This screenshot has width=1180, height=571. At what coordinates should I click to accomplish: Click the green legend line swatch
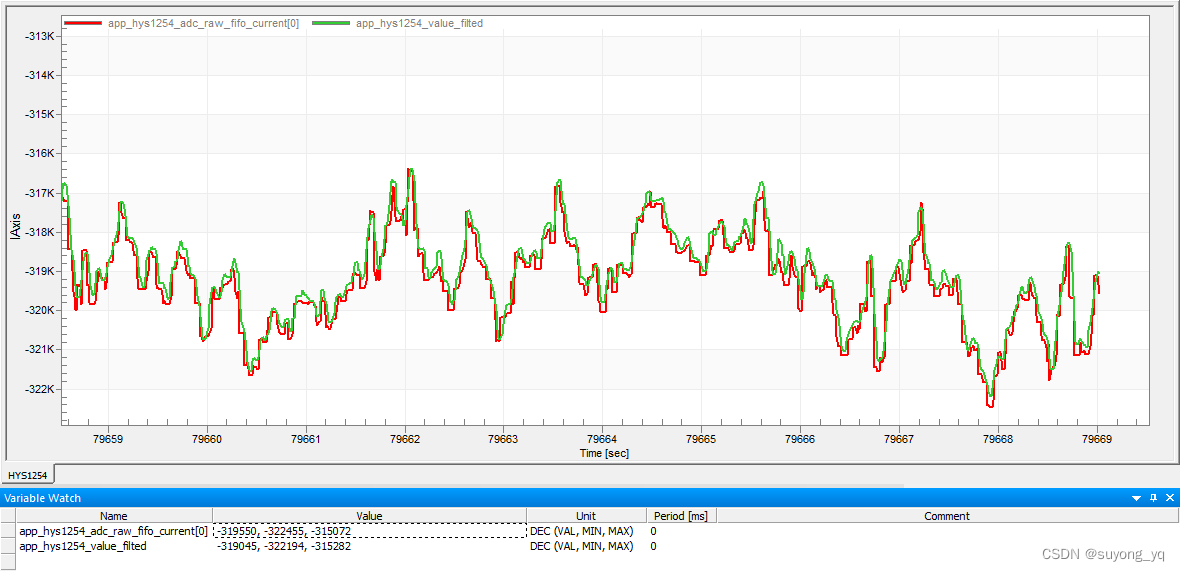click(x=330, y=23)
